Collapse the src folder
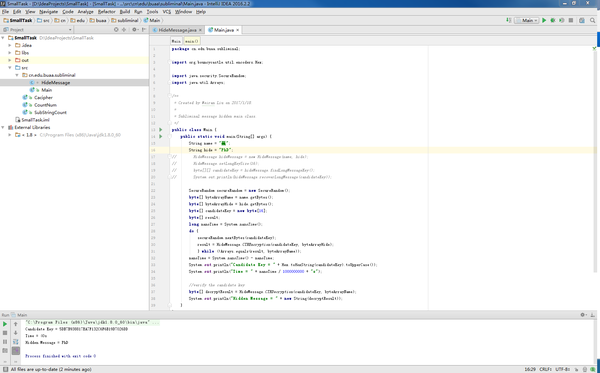The width and height of the screenshot is (600, 373). 10,68
